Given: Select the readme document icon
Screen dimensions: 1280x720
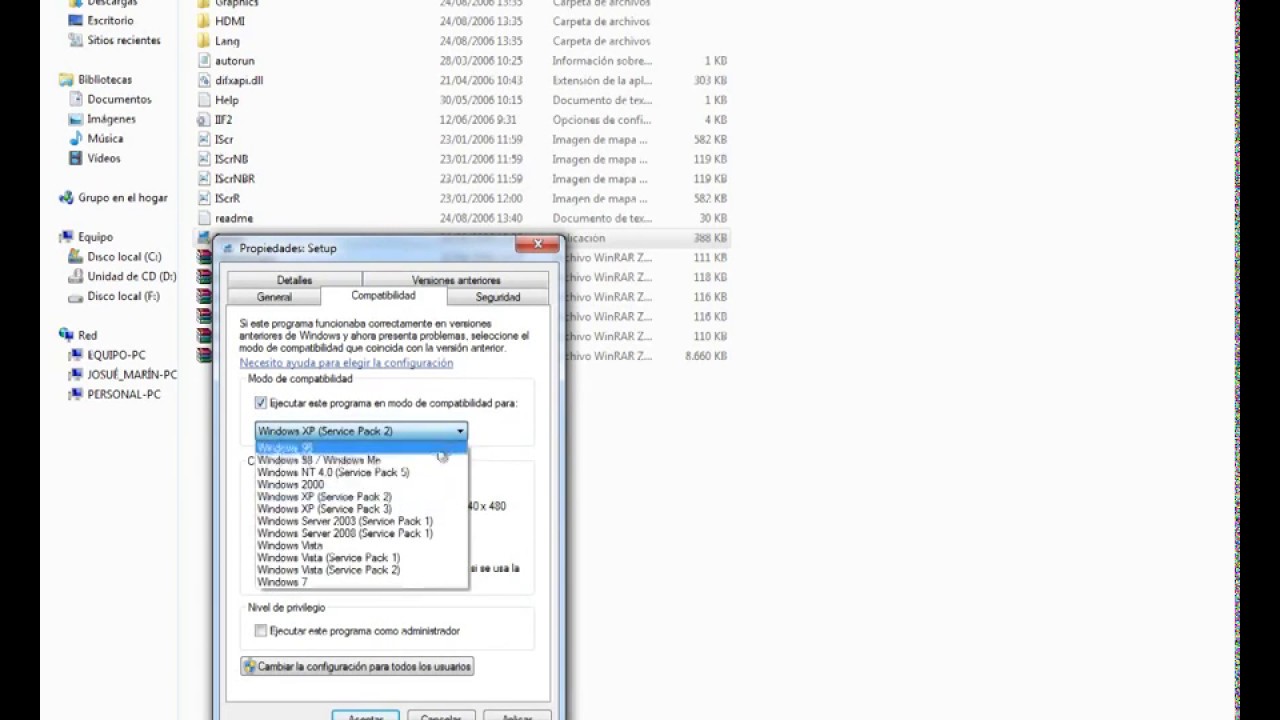Looking at the screenshot, I should [204, 218].
